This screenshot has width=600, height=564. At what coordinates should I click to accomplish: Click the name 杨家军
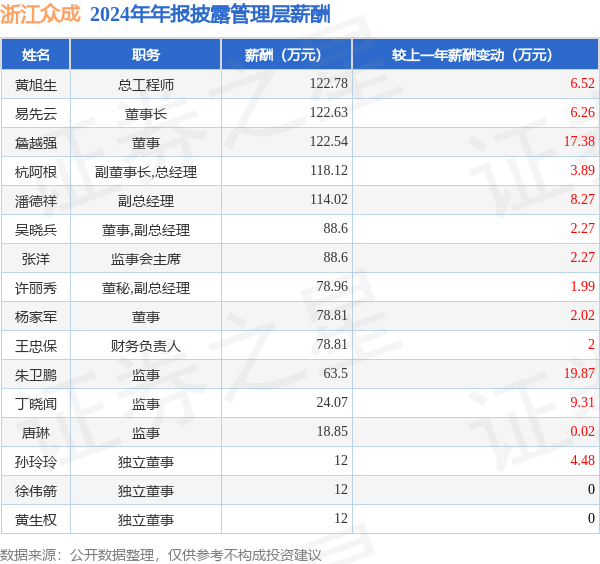click(36, 317)
